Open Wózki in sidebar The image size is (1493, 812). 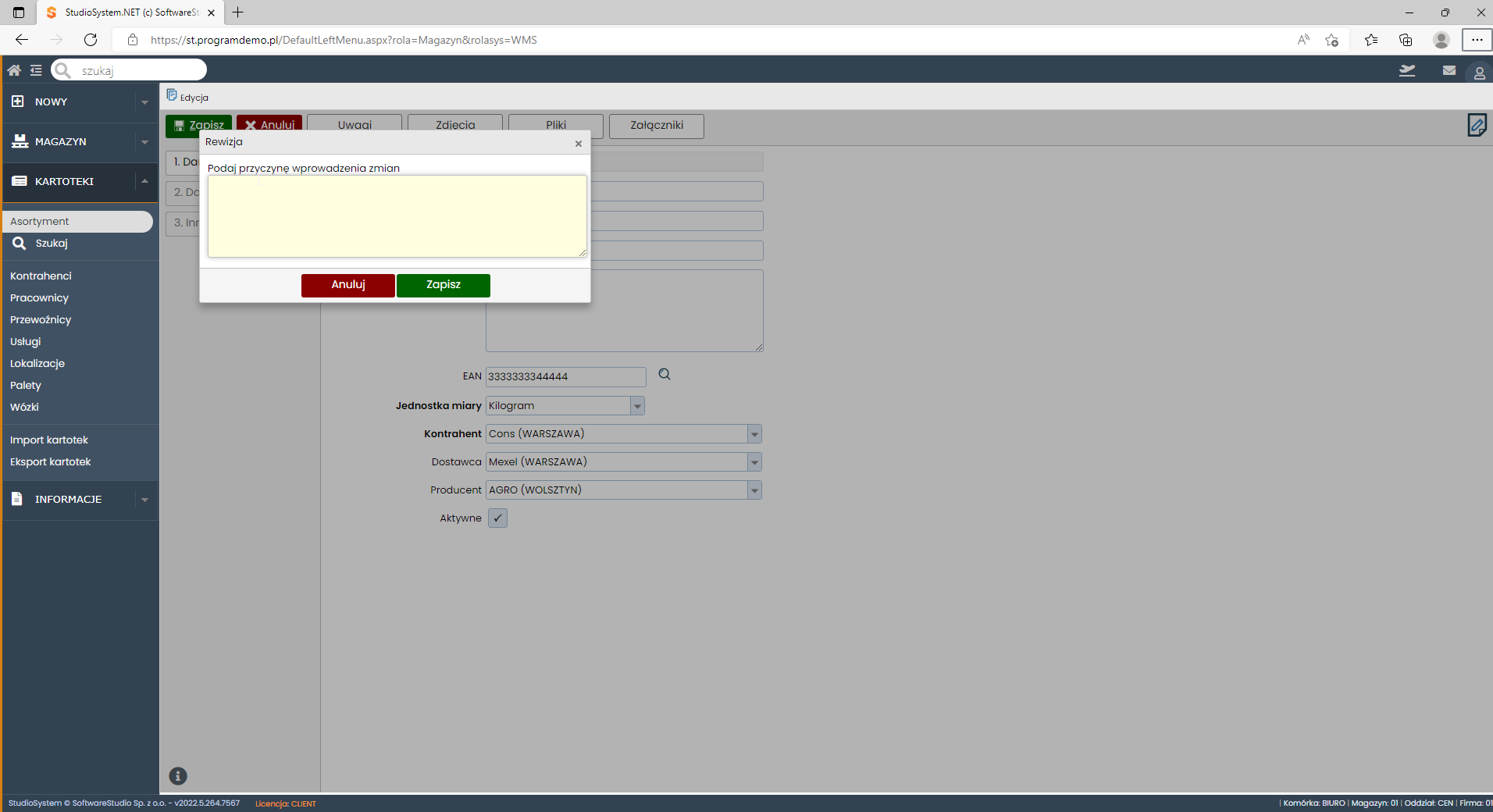tap(24, 407)
